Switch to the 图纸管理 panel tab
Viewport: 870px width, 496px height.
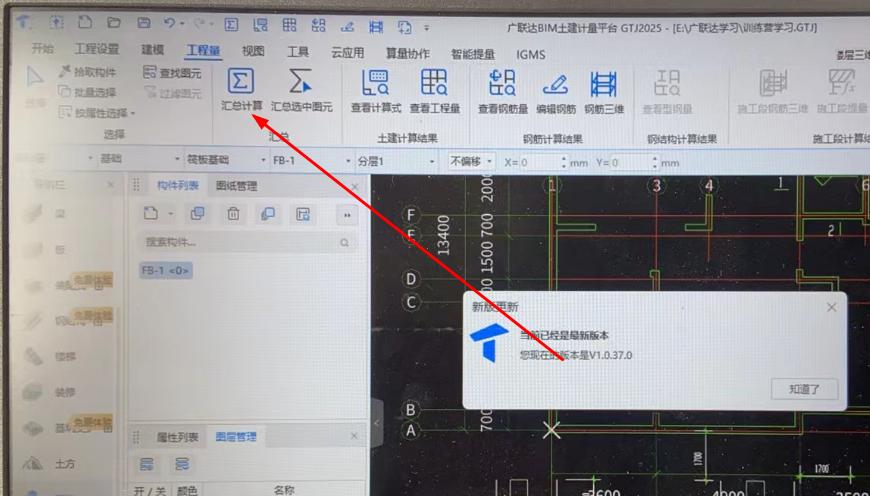pyautogui.click(x=237, y=186)
